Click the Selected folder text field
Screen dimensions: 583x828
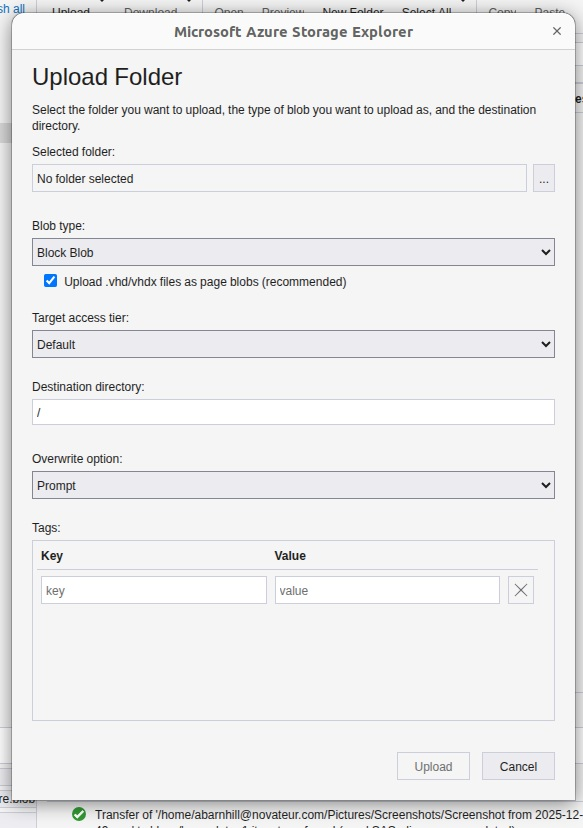(x=279, y=178)
